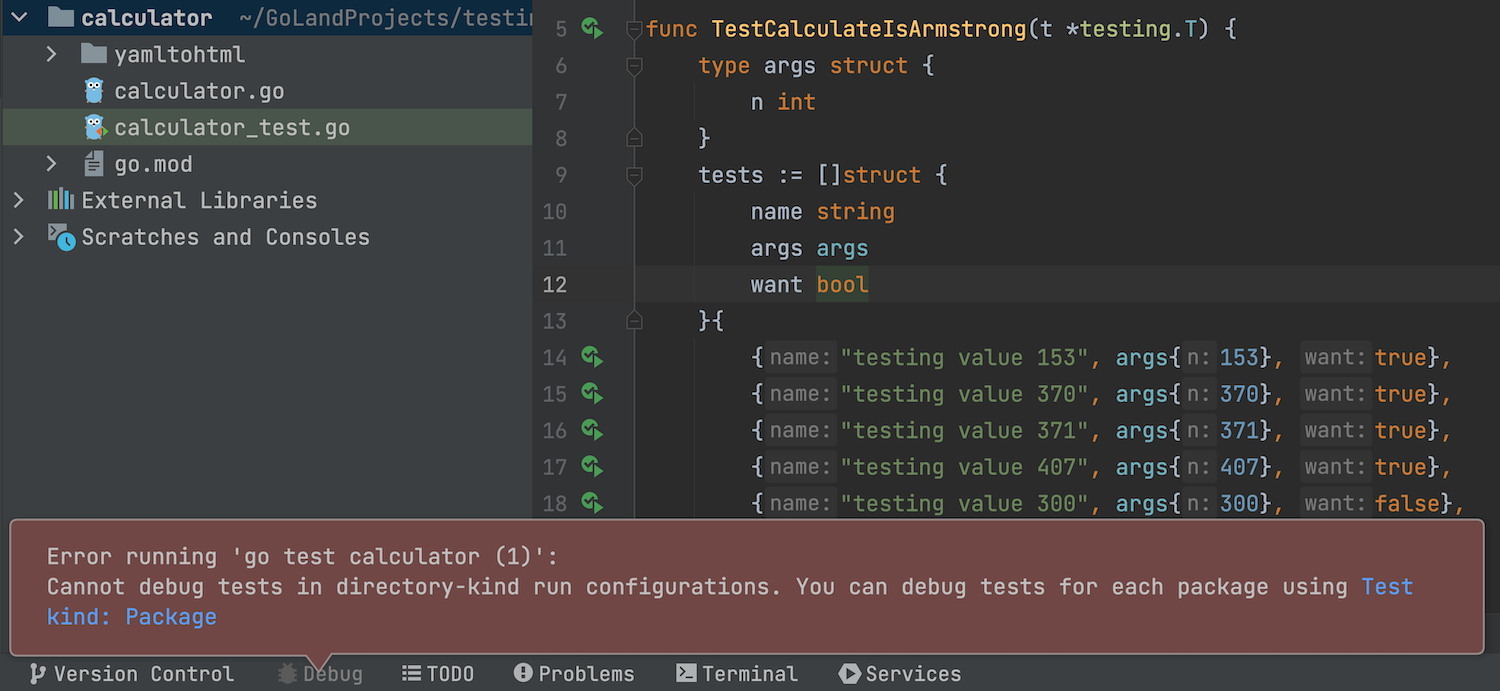The image size is (1500, 691).
Task: Open the Problems tool window
Action: coord(574,674)
